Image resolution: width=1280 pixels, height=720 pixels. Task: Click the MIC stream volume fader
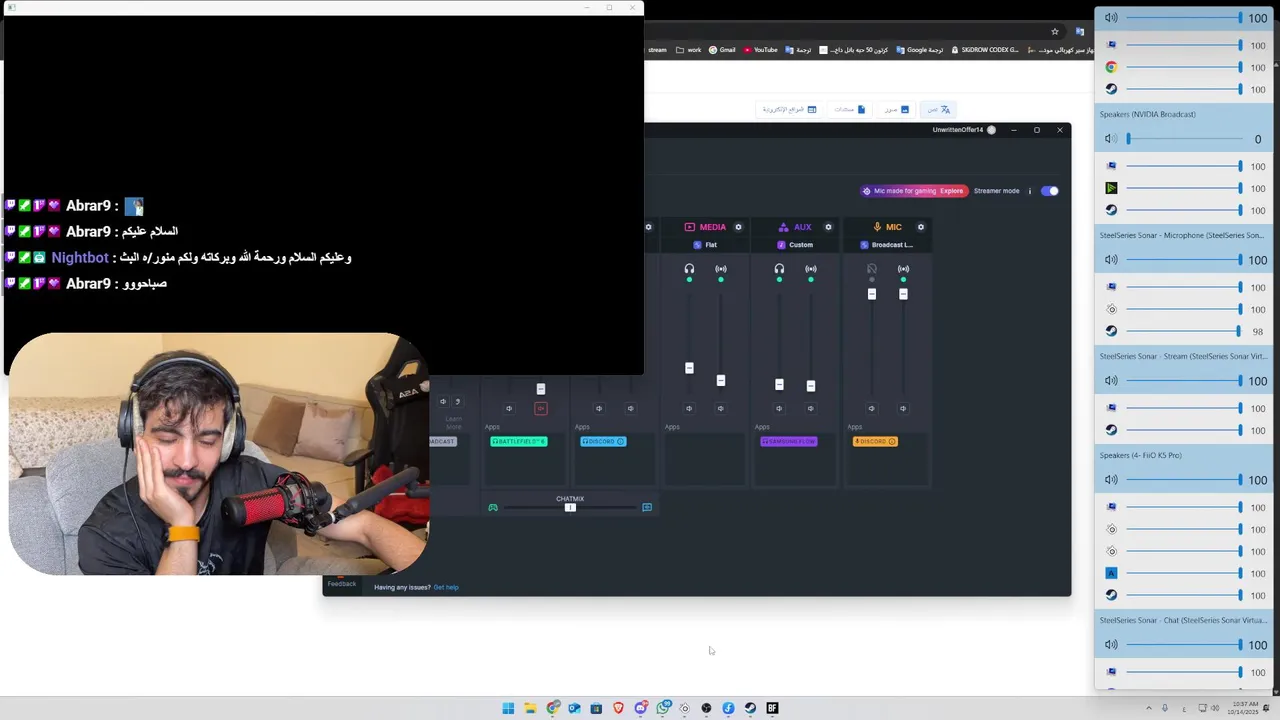pyautogui.click(x=903, y=294)
